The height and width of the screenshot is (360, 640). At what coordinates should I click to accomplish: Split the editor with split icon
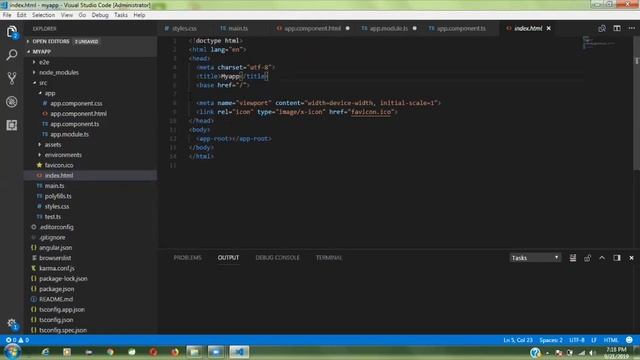[617, 29]
